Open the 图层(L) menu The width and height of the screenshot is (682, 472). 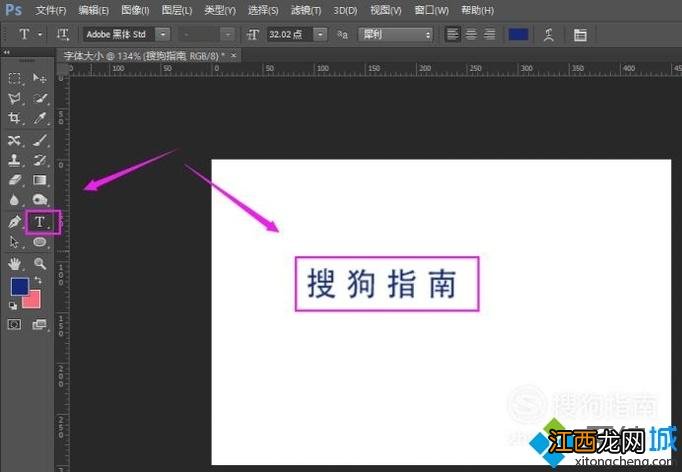(x=177, y=10)
